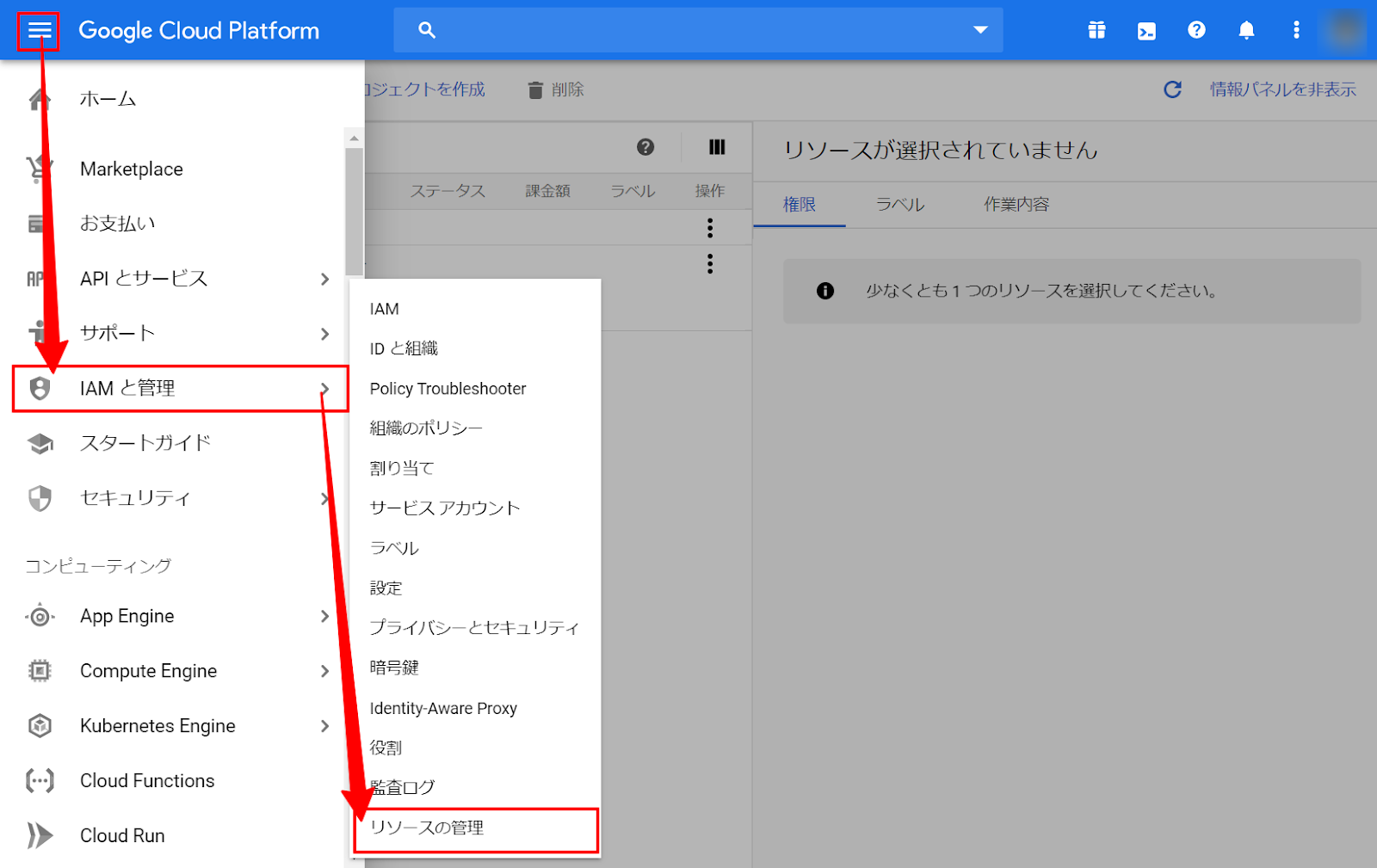The image size is (1377, 868).
Task: Expand Kubernetes Engine submenu arrow
Action: click(324, 726)
